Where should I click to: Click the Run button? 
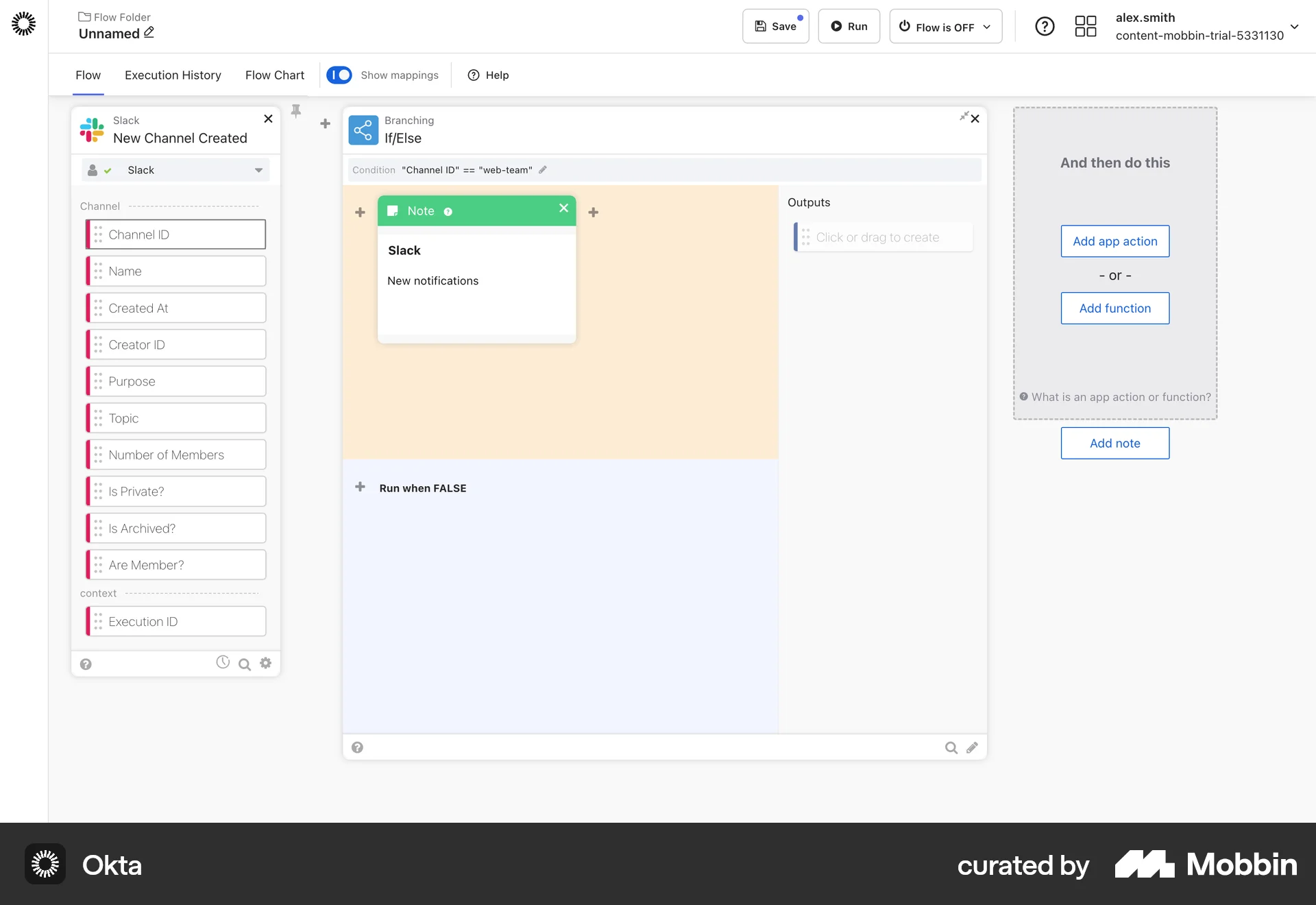click(x=849, y=26)
